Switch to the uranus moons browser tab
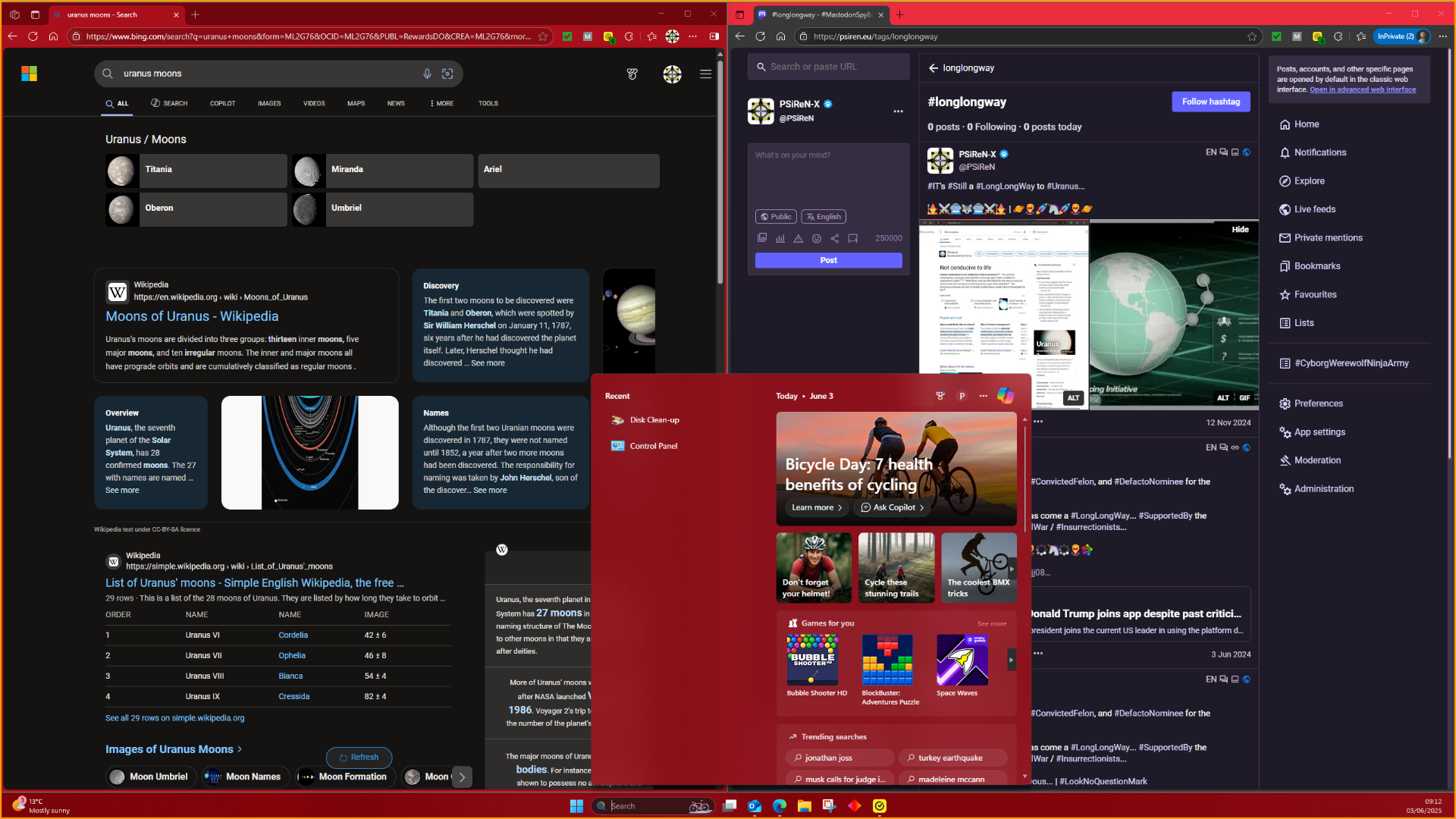This screenshot has width=1456, height=819. point(115,14)
